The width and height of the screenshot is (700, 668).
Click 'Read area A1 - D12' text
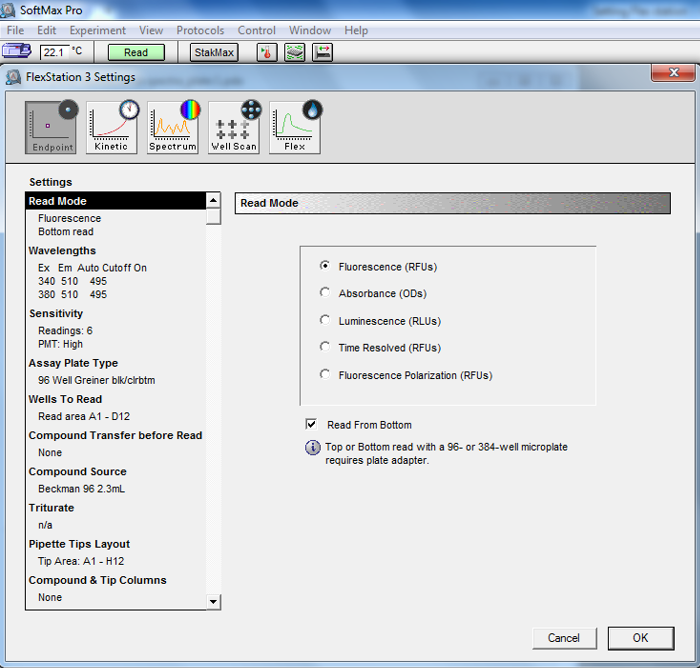click(x=84, y=417)
